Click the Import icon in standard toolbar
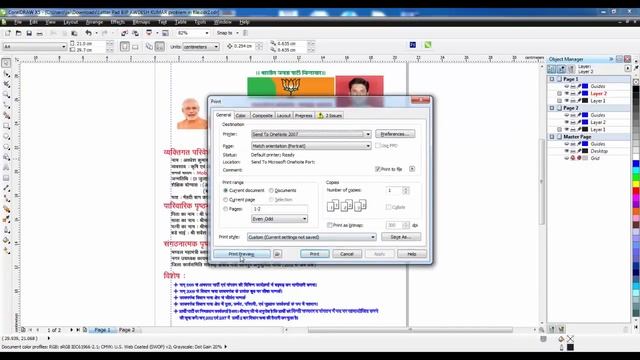Viewport: 640px width, 360px height. tap(124, 33)
